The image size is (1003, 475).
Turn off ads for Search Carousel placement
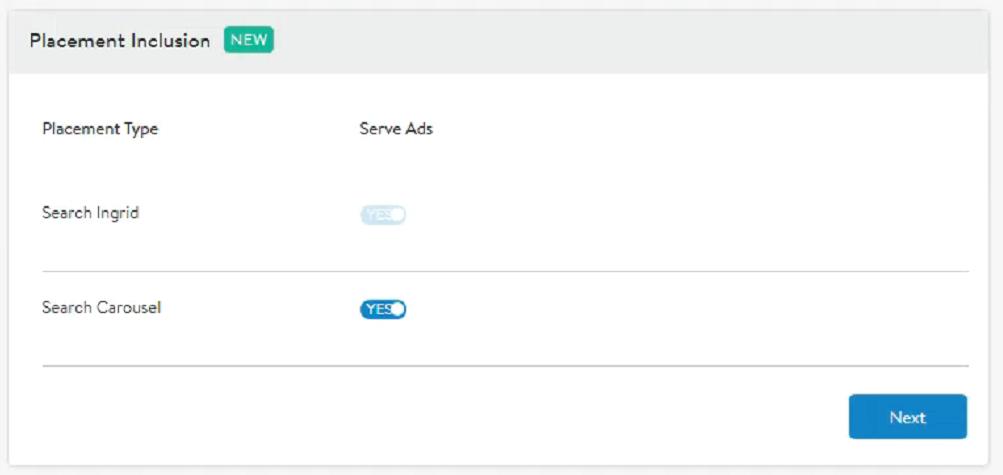(383, 309)
